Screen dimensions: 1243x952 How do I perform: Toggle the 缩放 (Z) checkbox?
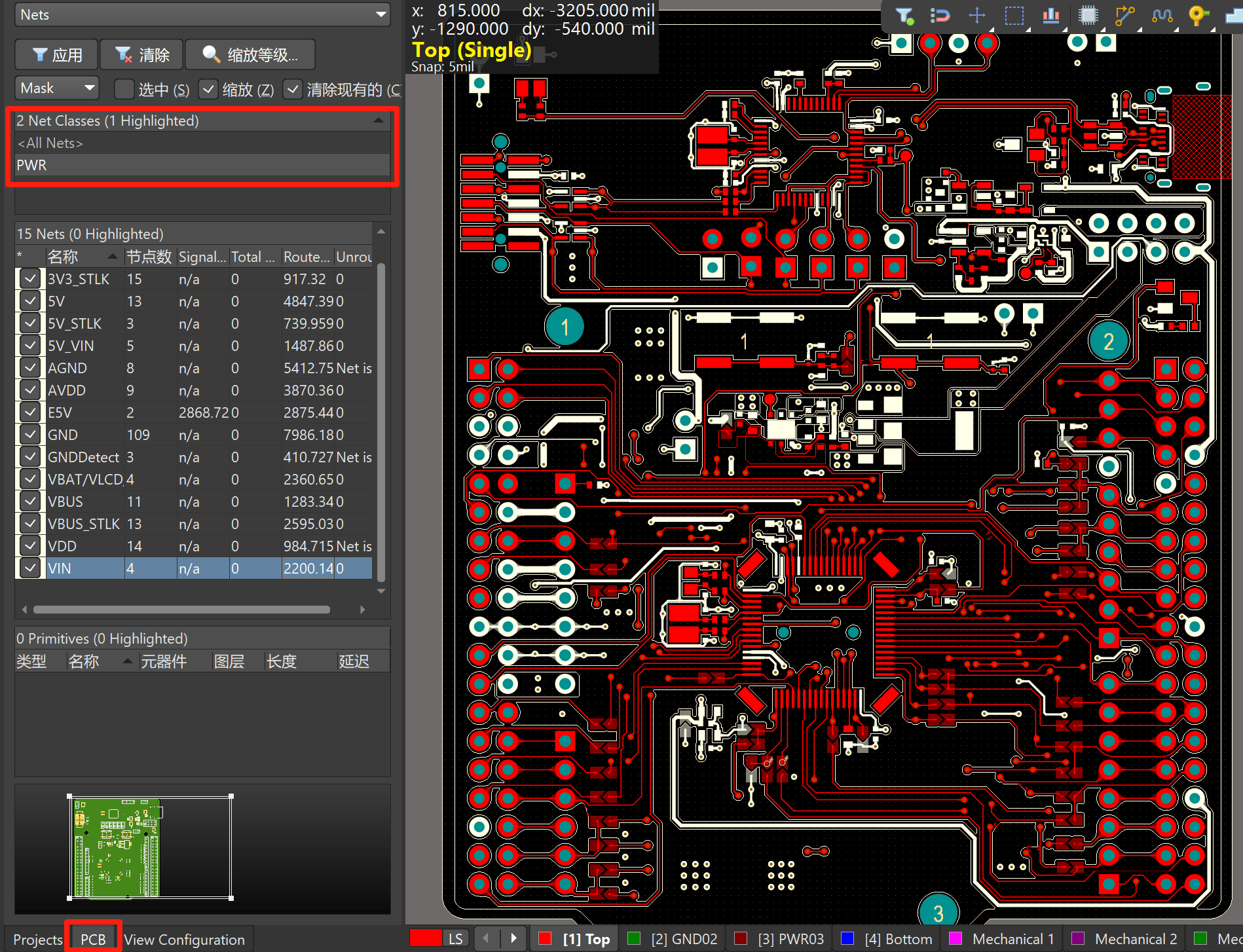208,88
